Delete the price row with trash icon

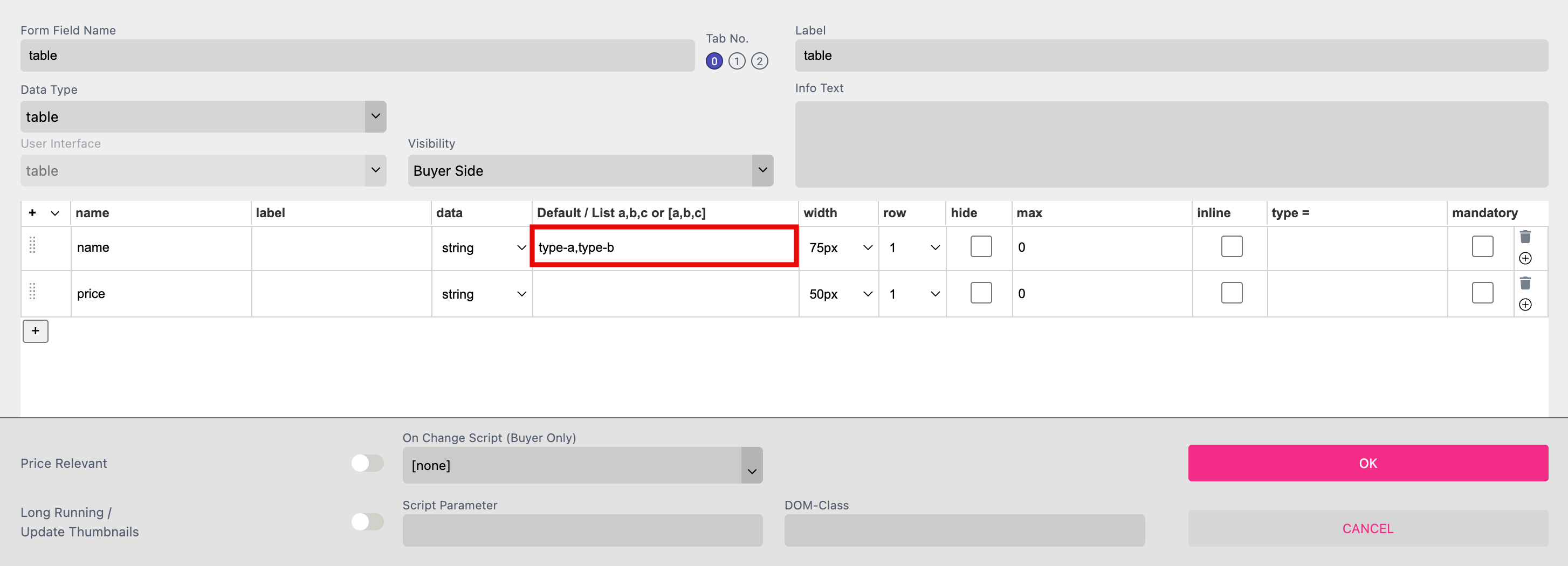1525,283
